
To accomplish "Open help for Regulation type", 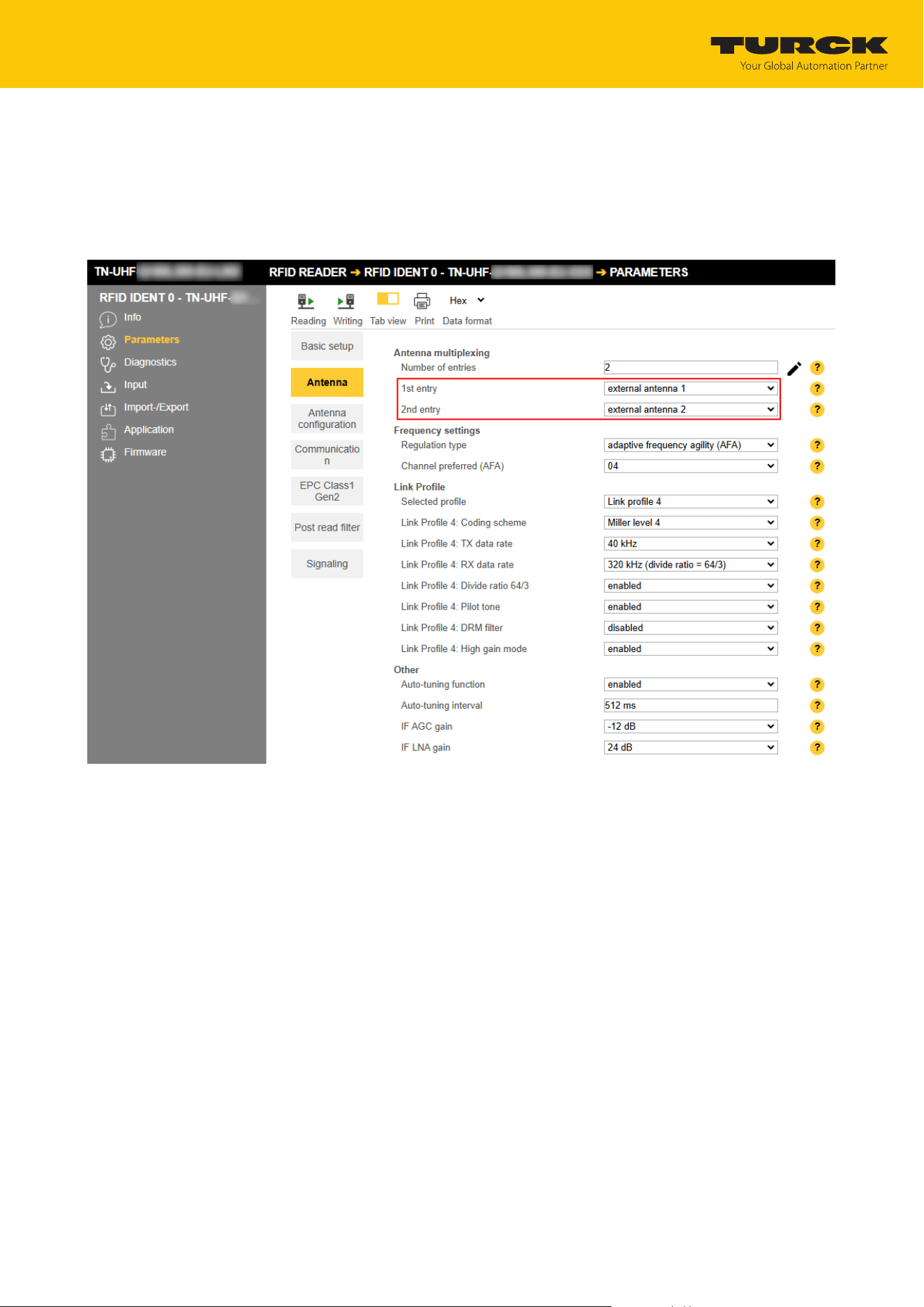I will 817,445.
